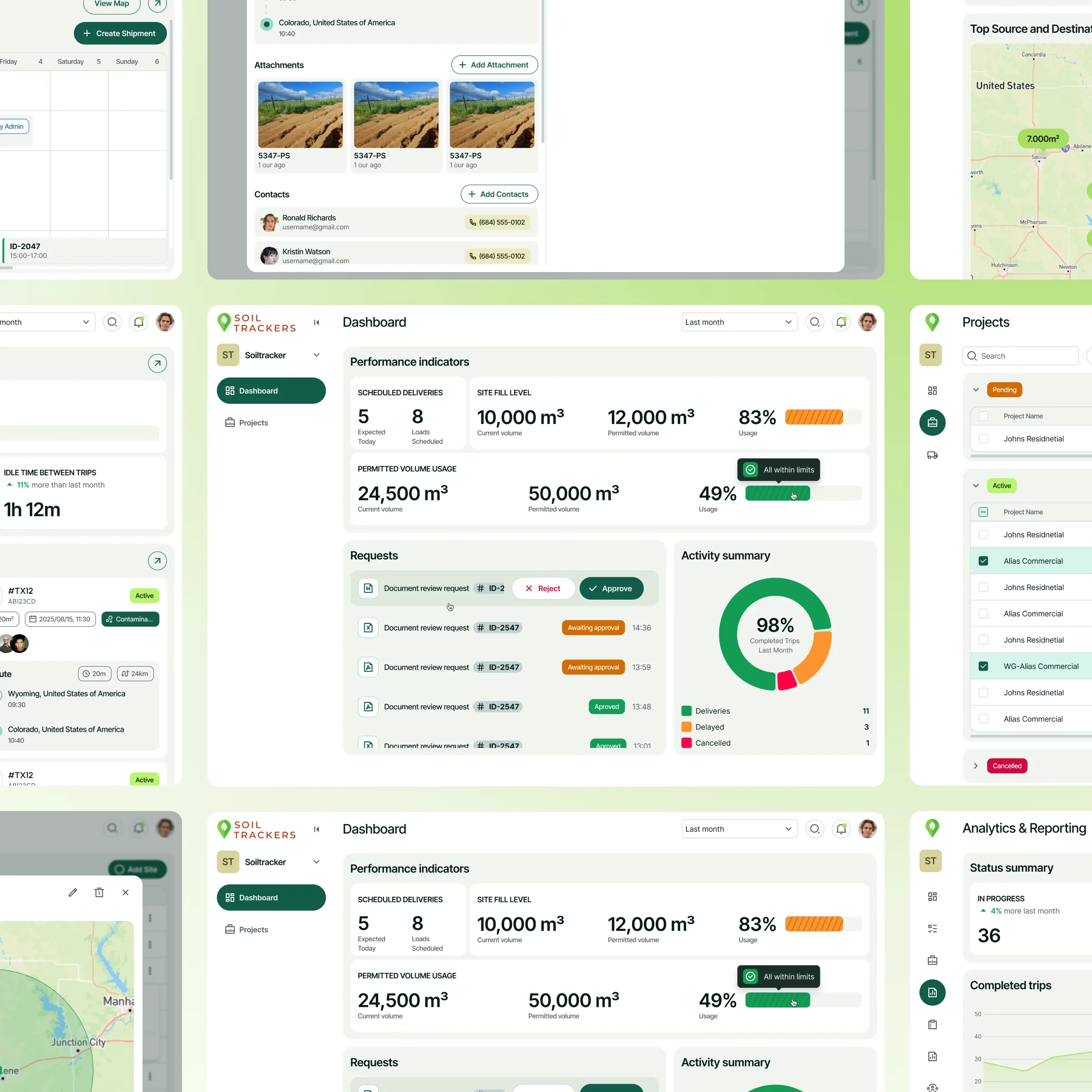
Task: Open the user avatar in lower Dashboard header
Action: click(867, 829)
